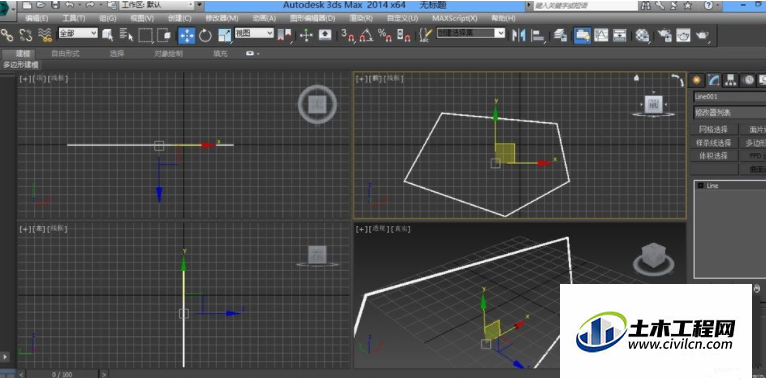Open the Hierarchy command panel tab
The image size is (768, 381).
[731, 80]
